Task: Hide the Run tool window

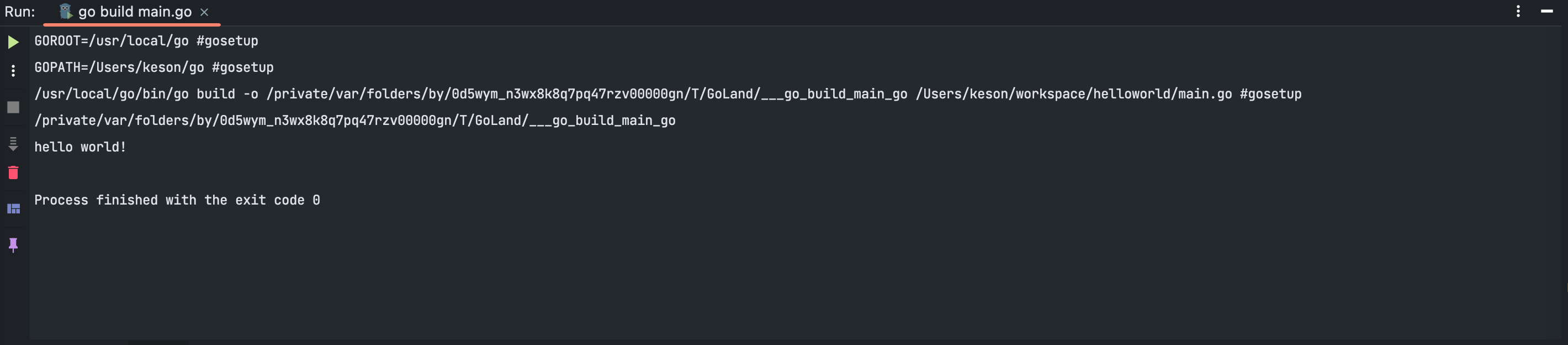Action: tap(1546, 11)
